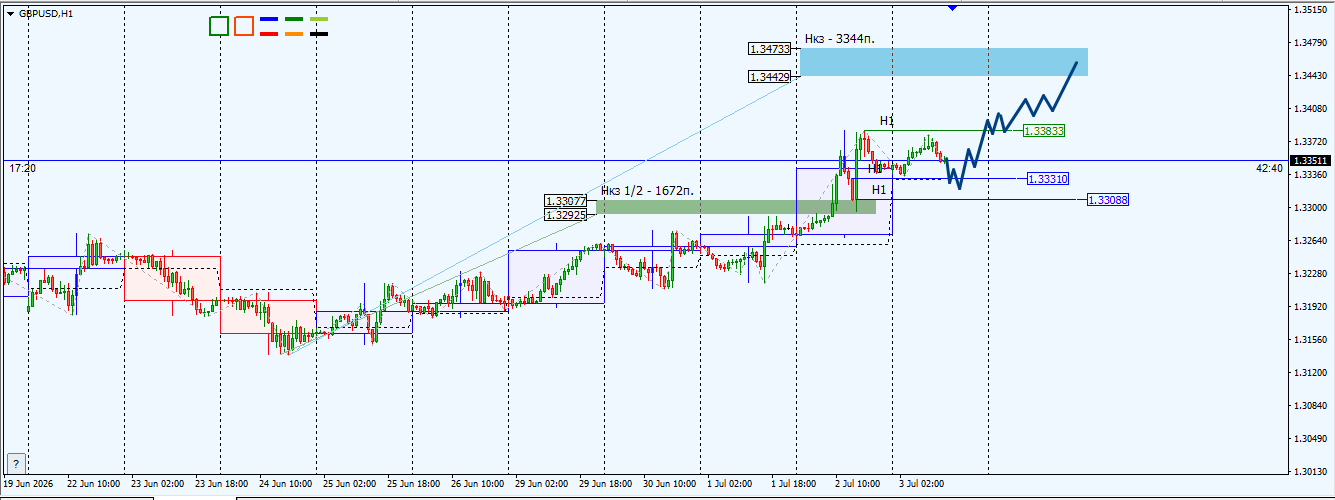Select the green half-zone rectangle
The height and width of the screenshot is (500, 1335).
coord(736,207)
